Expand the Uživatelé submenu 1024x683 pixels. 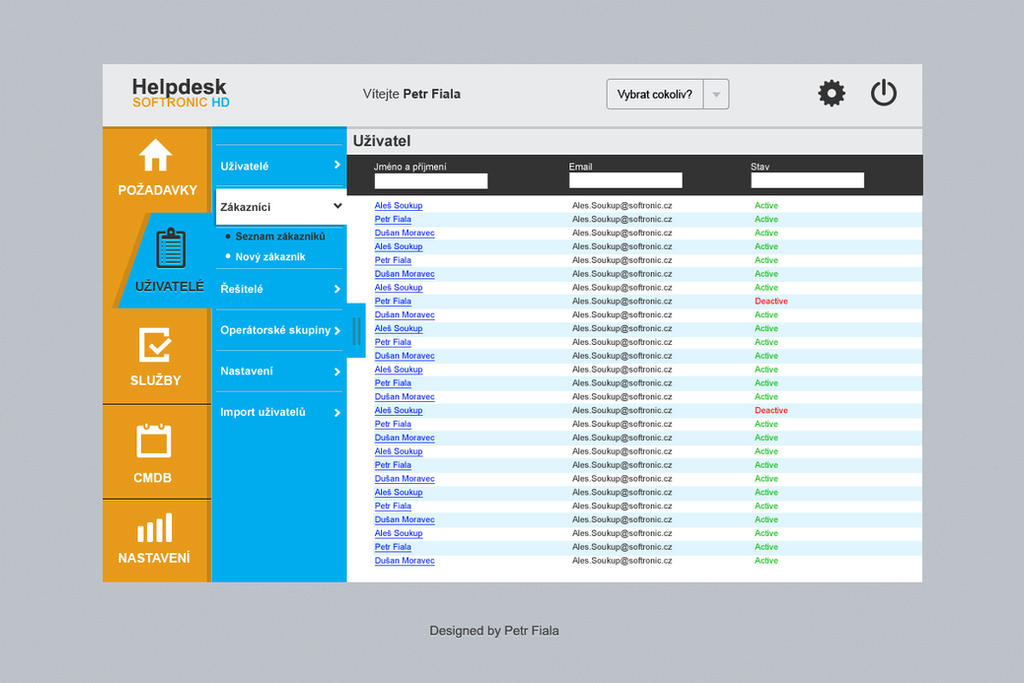(x=280, y=166)
